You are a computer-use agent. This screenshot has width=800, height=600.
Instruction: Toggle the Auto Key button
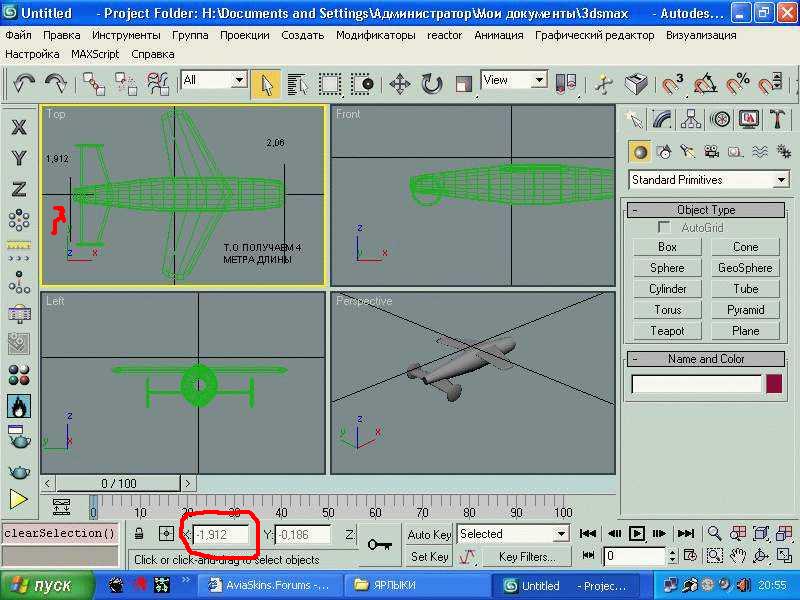[x=429, y=535]
